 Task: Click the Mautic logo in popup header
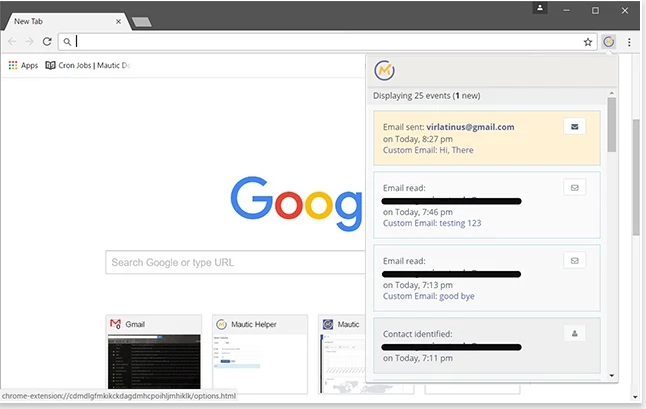(x=385, y=72)
